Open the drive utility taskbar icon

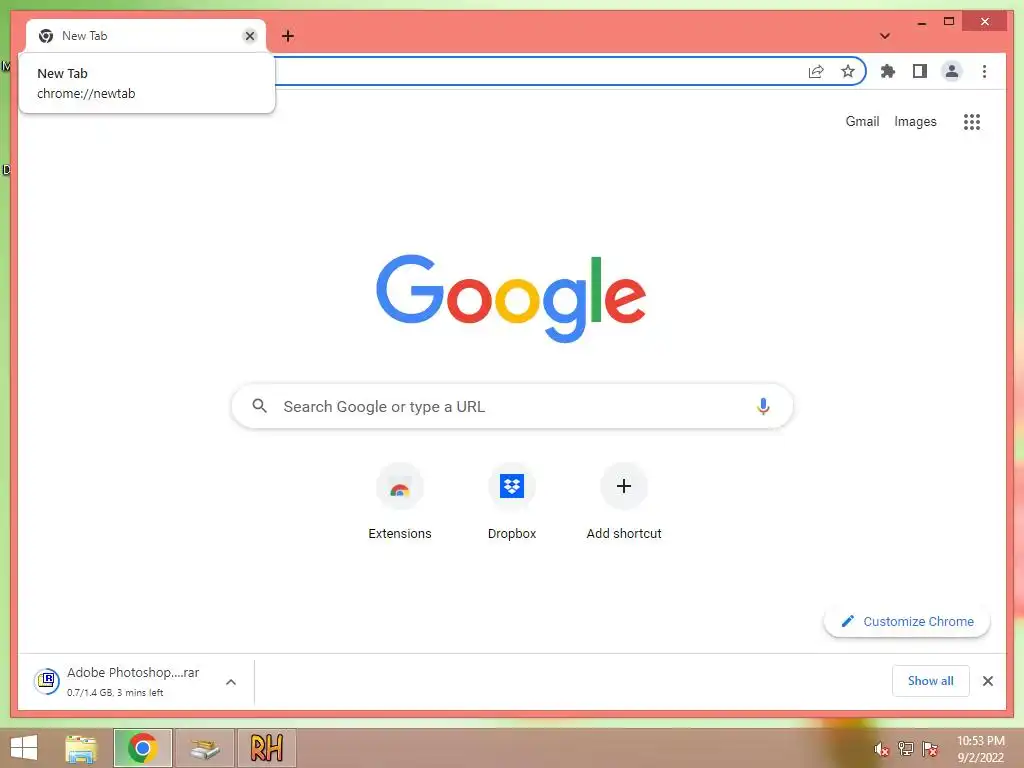pos(204,748)
